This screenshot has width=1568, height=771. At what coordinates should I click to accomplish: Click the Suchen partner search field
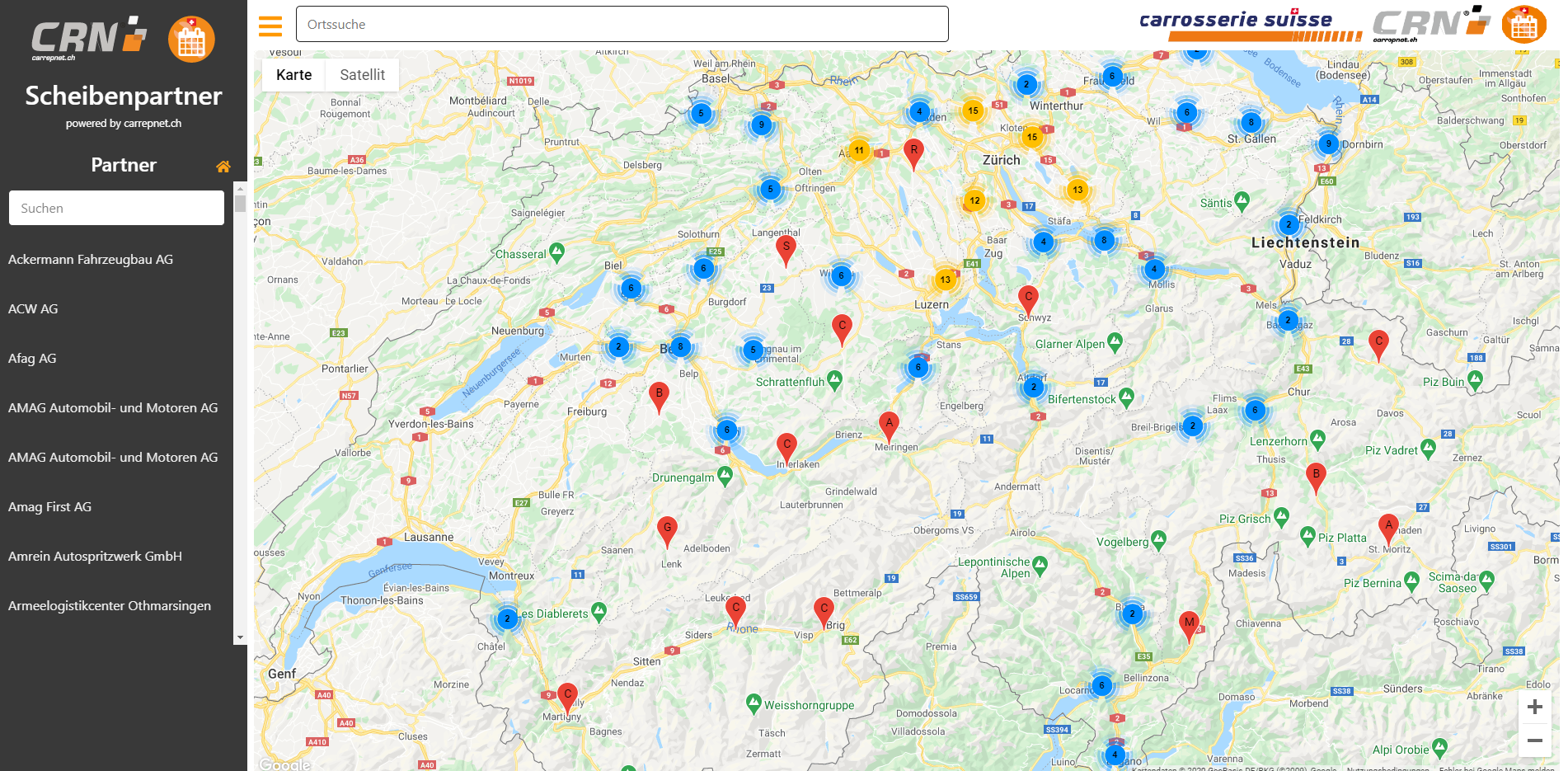[116, 209]
